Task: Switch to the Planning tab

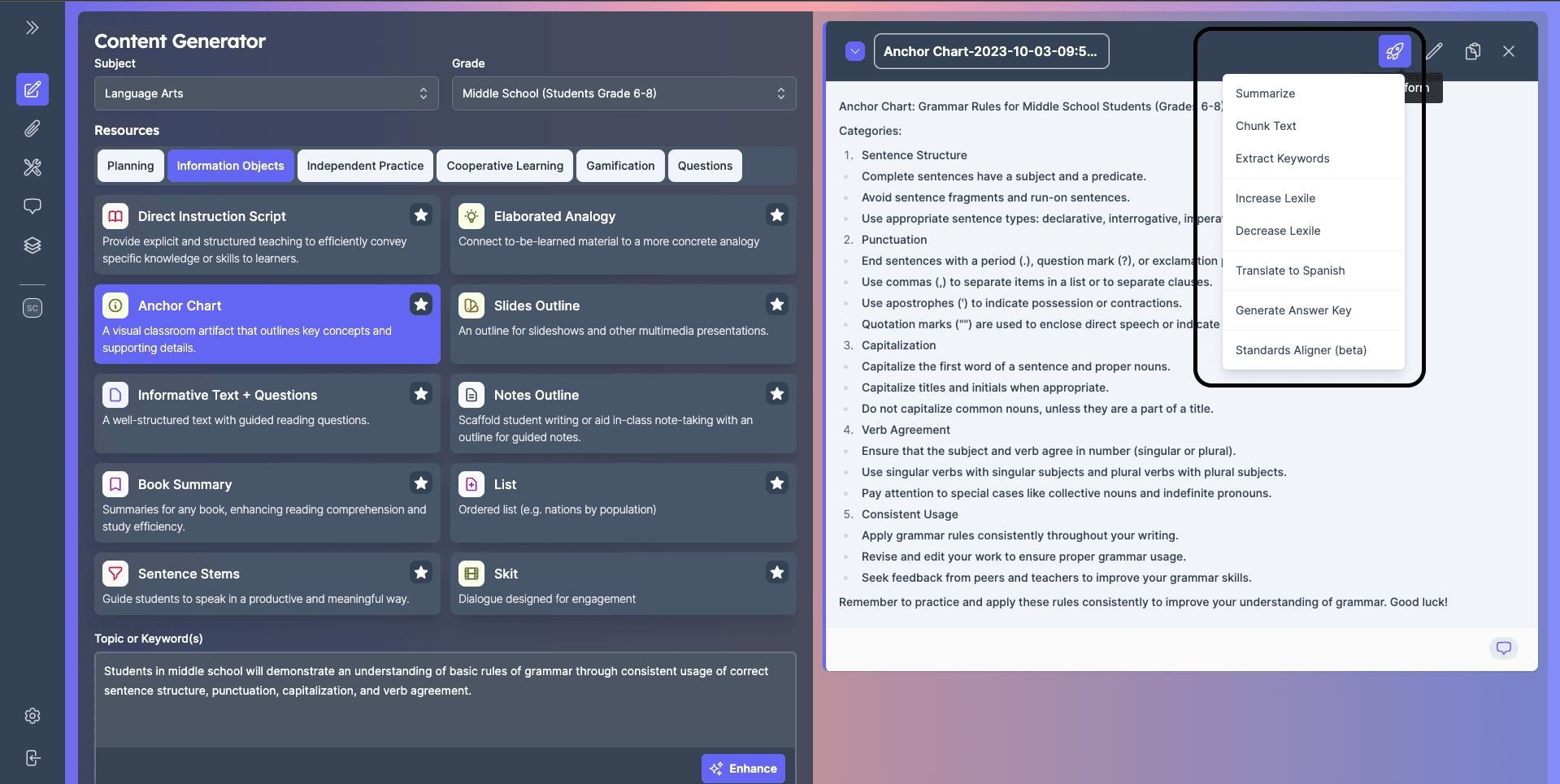Action: coord(130,166)
